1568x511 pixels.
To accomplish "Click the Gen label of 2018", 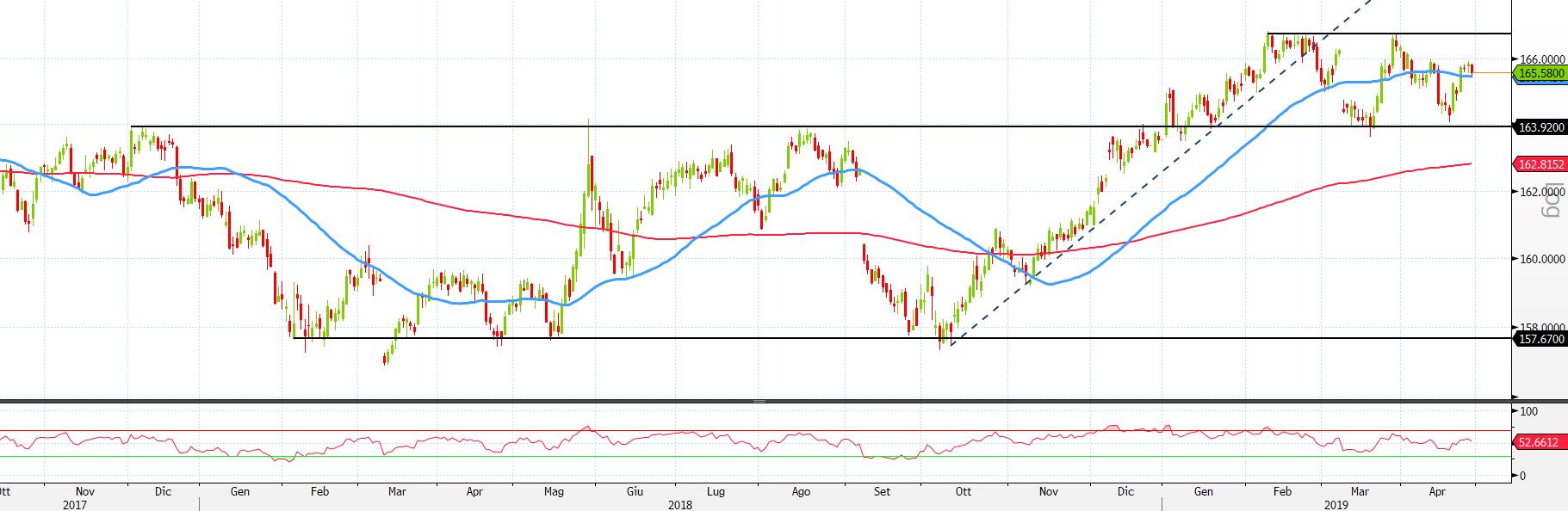I will click(240, 492).
